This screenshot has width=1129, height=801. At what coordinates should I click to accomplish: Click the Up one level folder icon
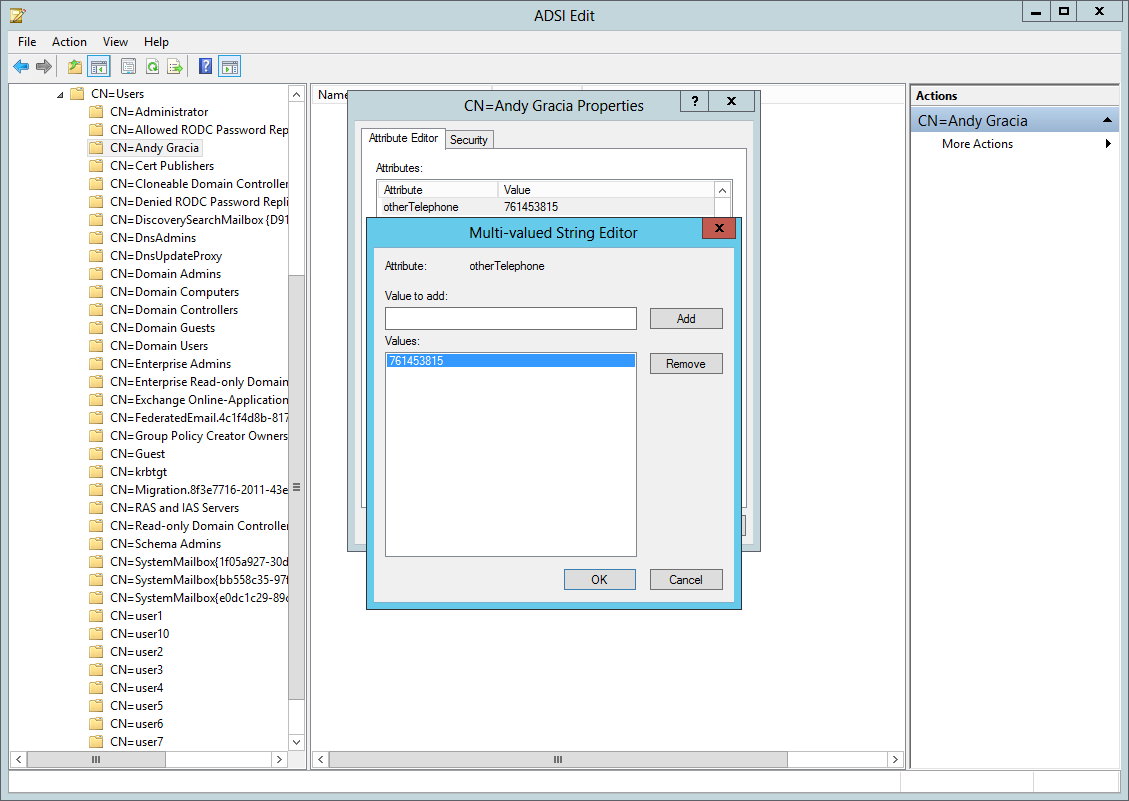point(75,67)
